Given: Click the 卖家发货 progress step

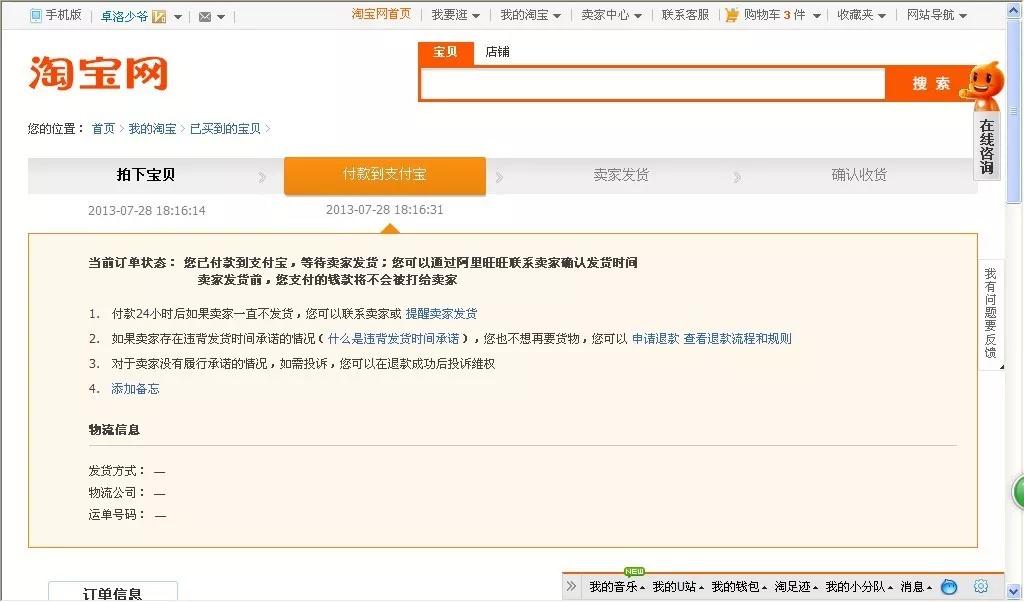Looking at the screenshot, I should (621, 175).
